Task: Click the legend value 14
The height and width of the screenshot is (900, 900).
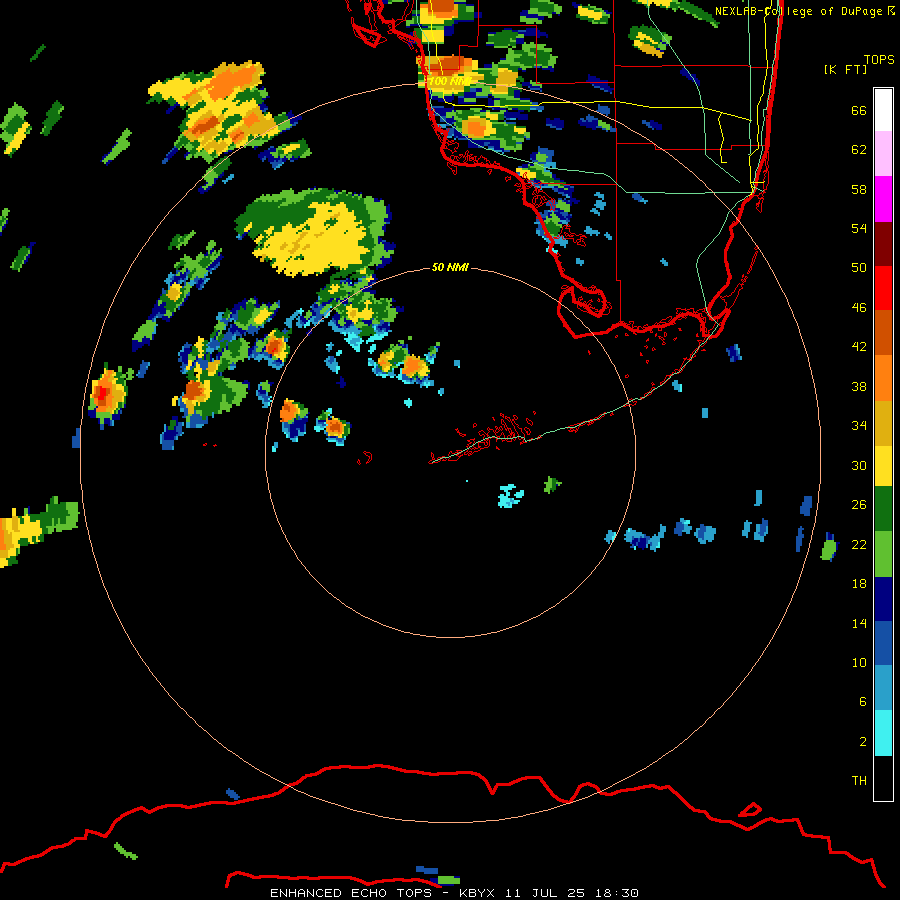Action: coord(859,623)
